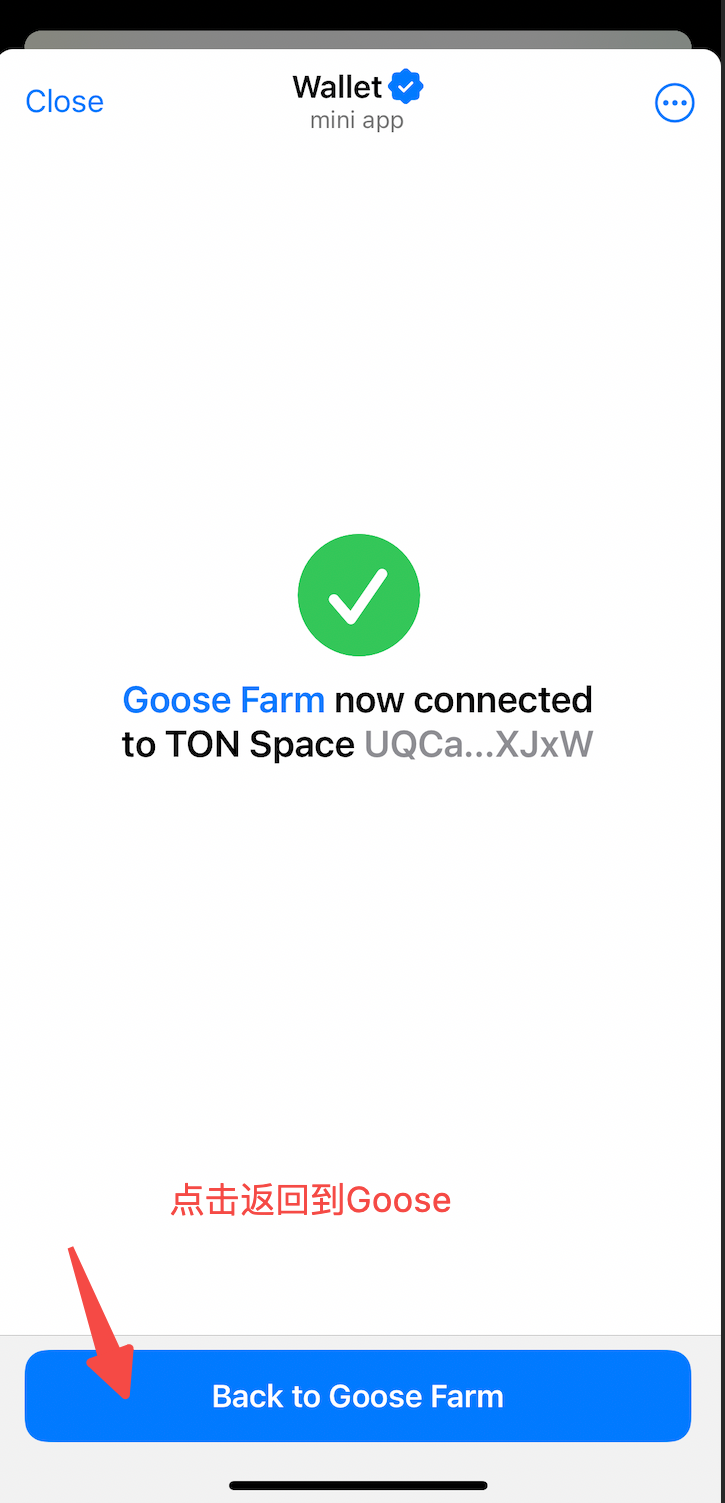The width and height of the screenshot is (725, 1503).
Task: Tap the home indicator bar at bottom
Action: (x=358, y=1485)
